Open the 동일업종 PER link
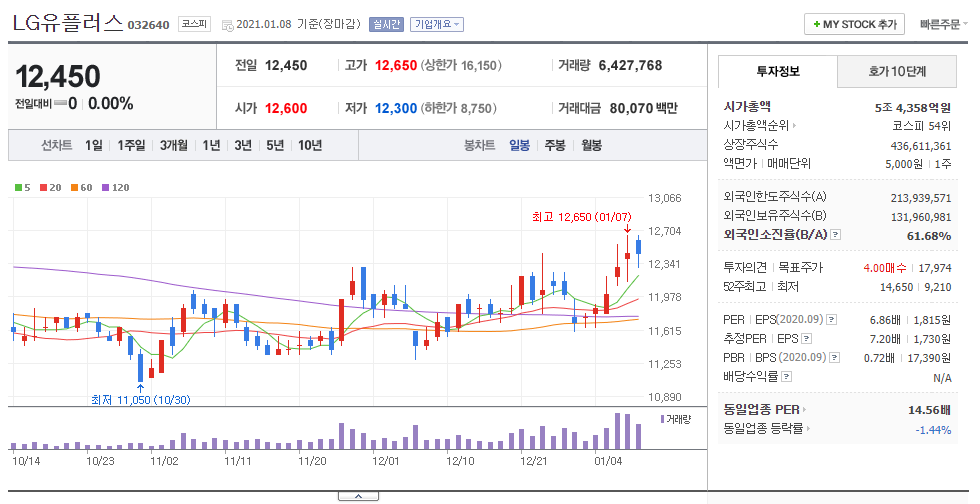Viewport: 980px width, 504px height. [x=765, y=410]
